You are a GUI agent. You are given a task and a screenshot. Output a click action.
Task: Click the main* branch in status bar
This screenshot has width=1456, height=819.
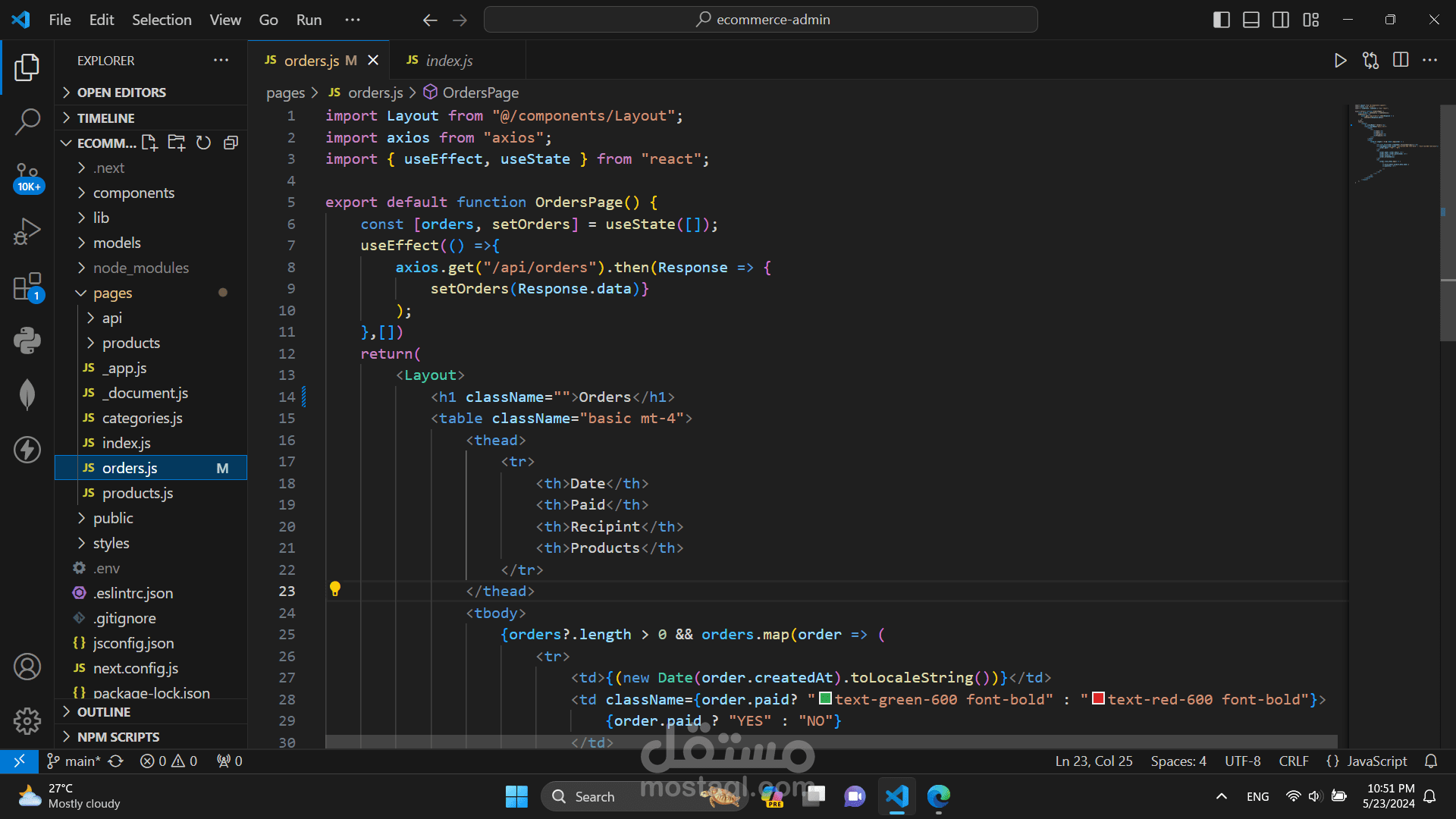pyautogui.click(x=74, y=761)
